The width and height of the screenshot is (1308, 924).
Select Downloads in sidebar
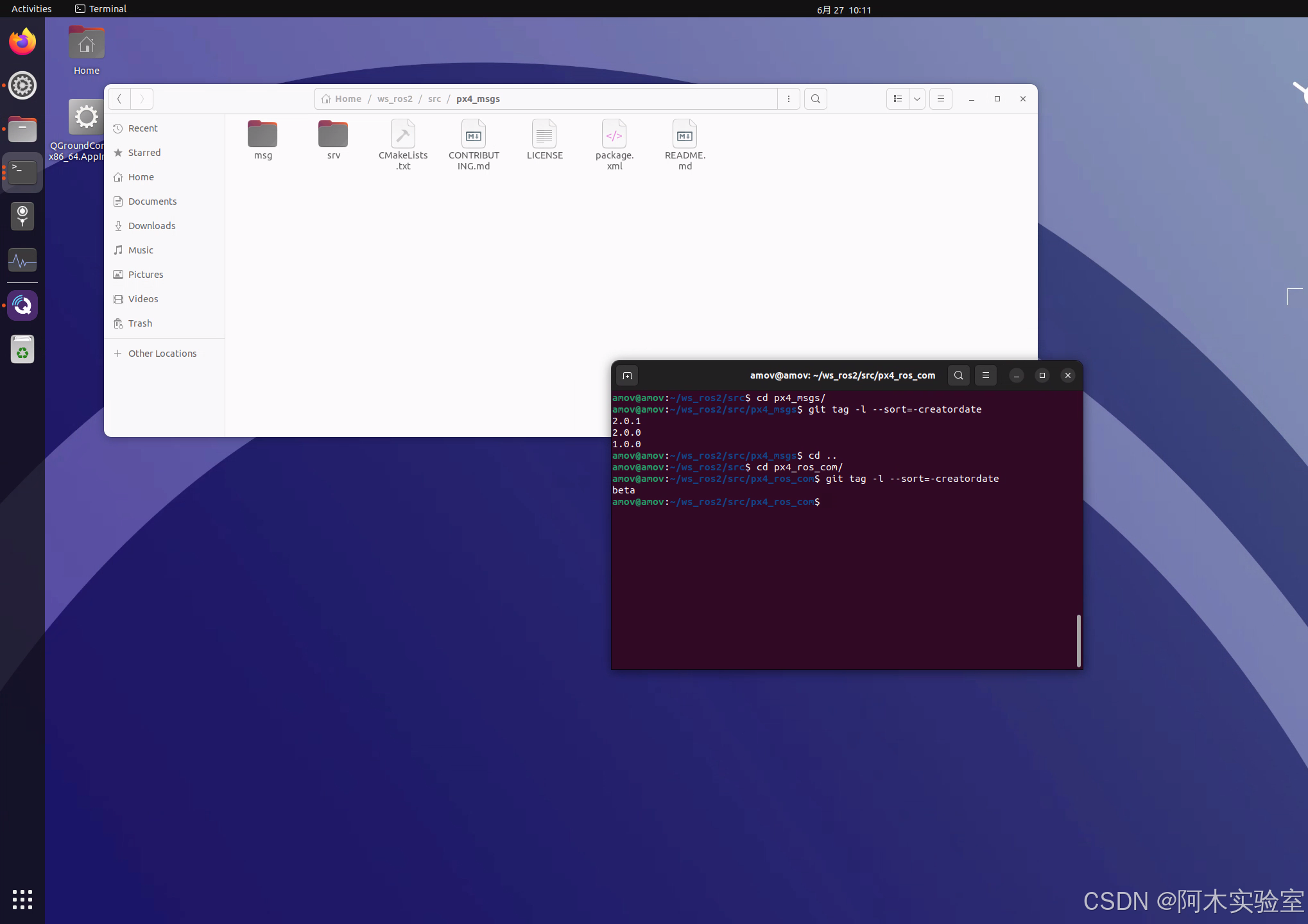coord(151,226)
